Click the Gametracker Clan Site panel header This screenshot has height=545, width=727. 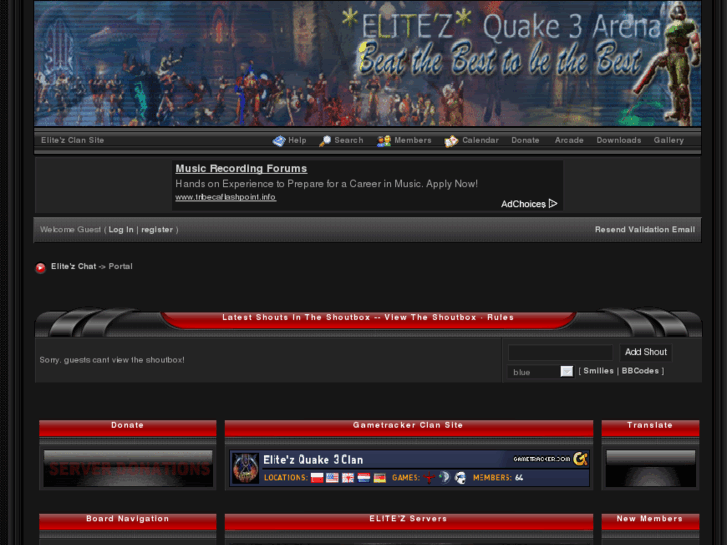coord(408,428)
